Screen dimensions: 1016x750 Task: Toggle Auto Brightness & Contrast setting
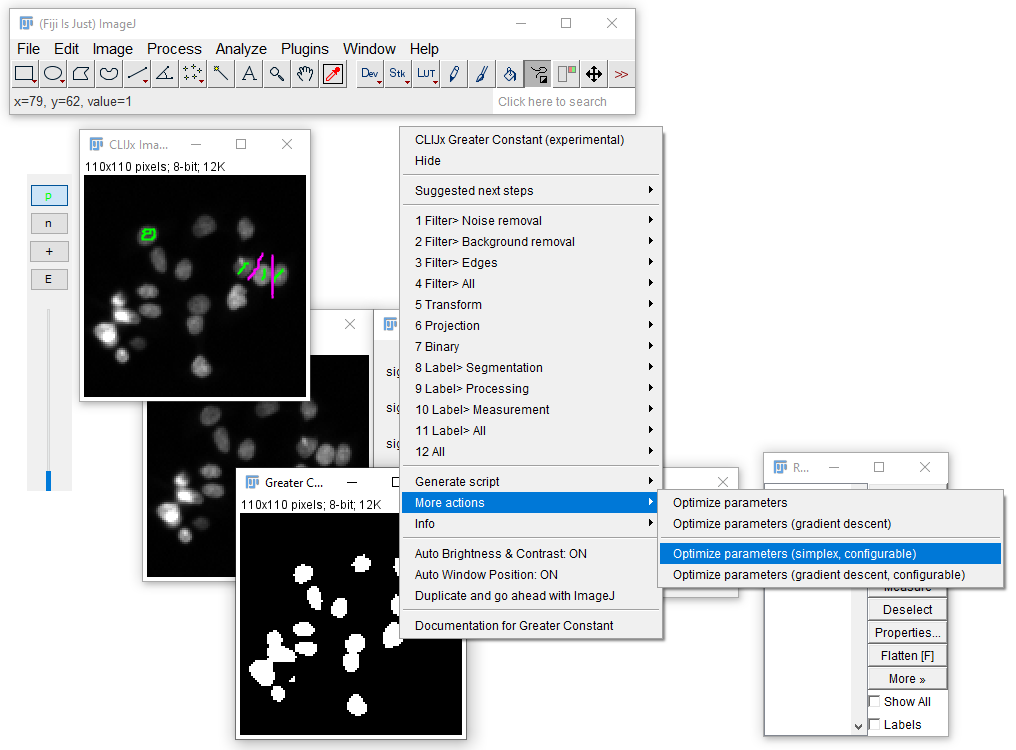tap(501, 554)
